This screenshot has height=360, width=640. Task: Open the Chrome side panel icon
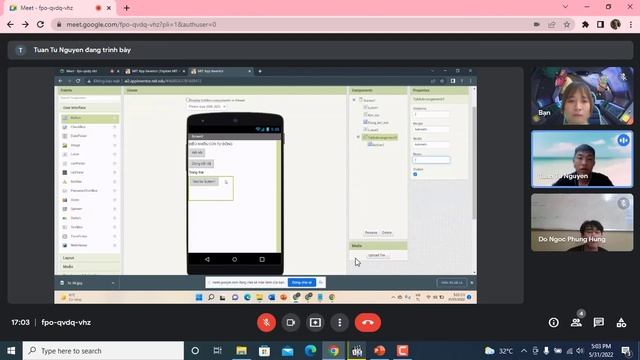pos(600,24)
